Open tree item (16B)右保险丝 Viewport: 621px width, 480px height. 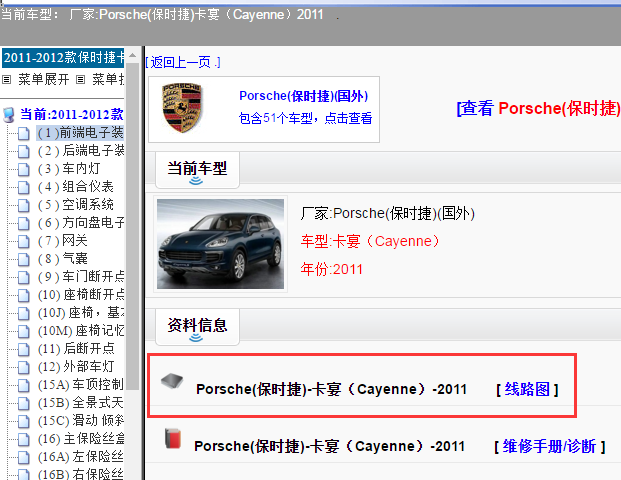[x=81, y=474]
